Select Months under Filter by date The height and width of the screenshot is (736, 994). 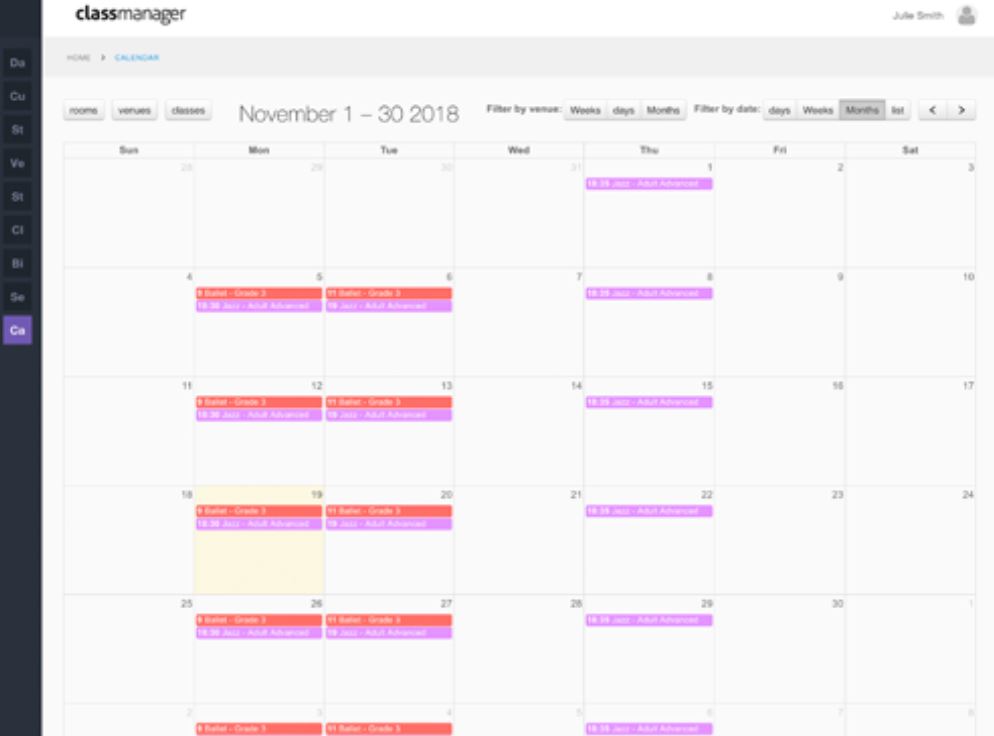(x=861, y=110)
